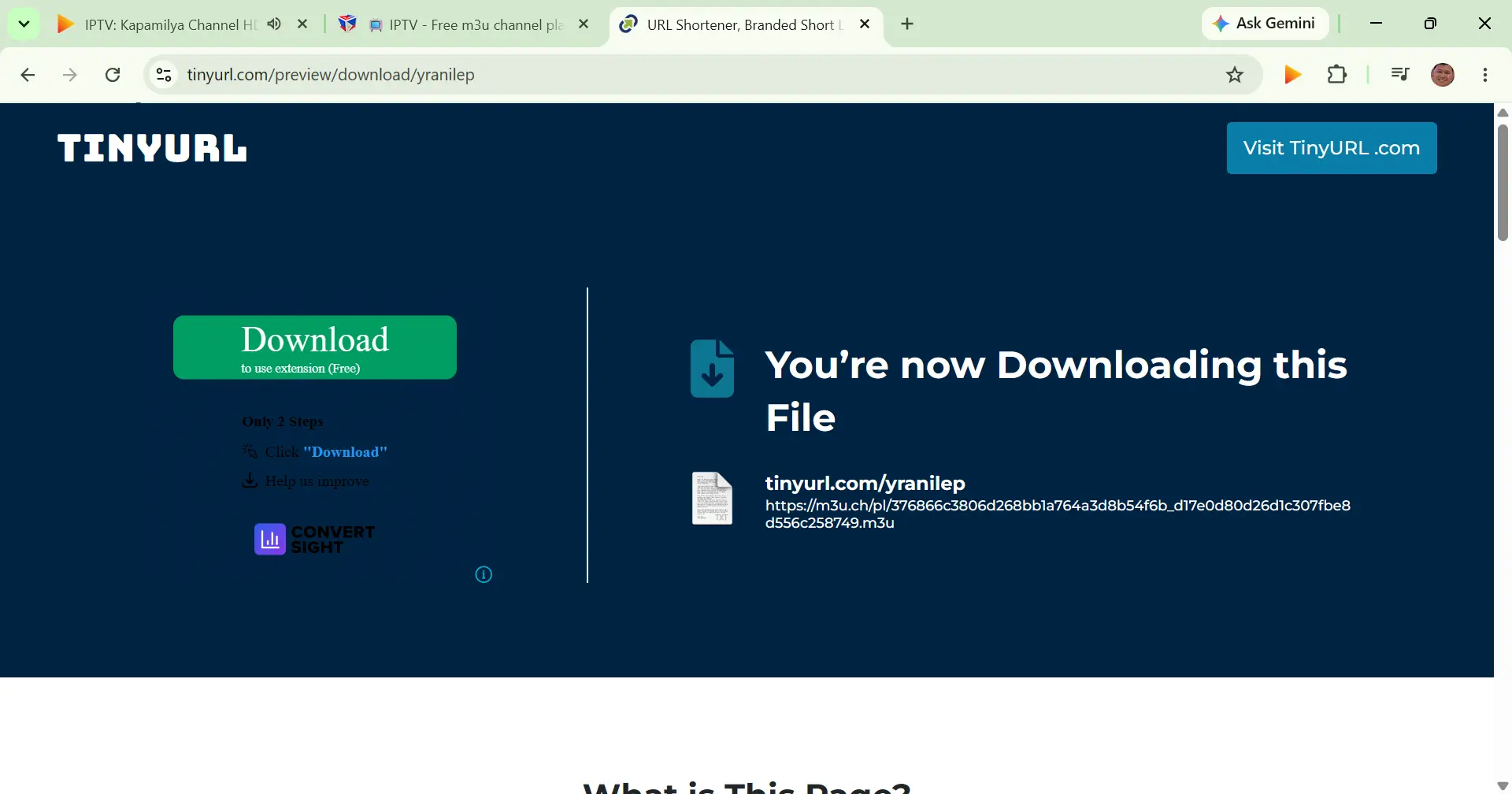Reload the current page
The image size is (1512, 794).
pos(113,75)
